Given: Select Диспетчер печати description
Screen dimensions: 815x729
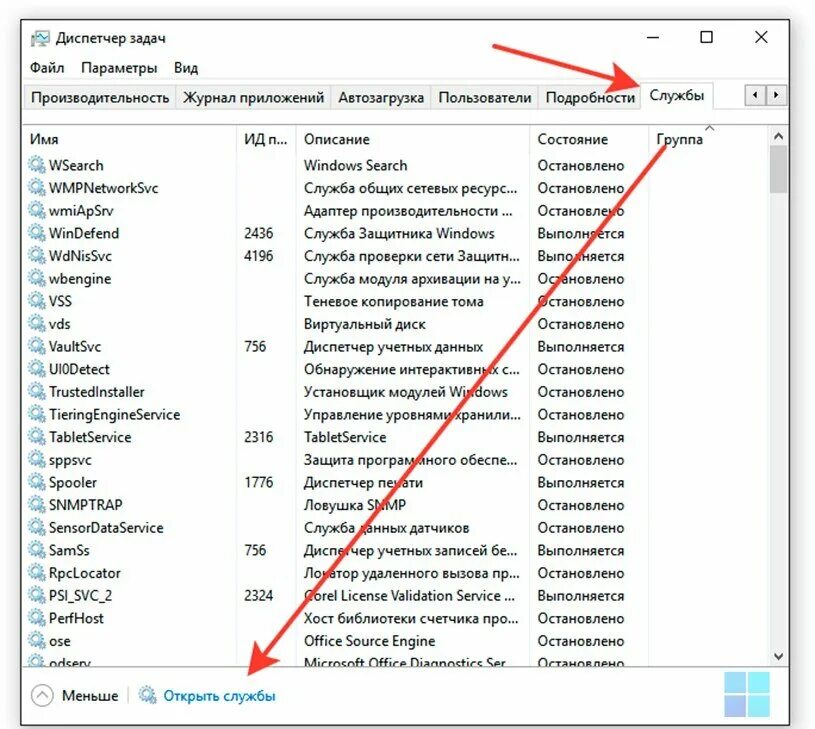Looking at the screenshot, I should 363,483.
